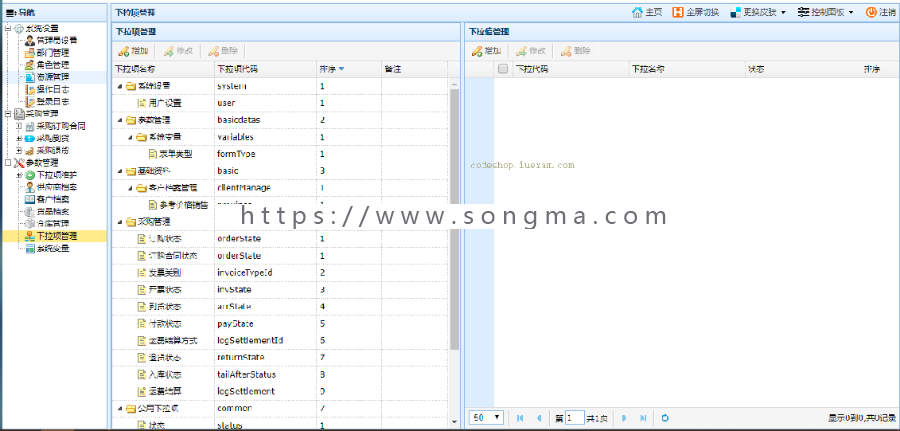The height and width of the screenshot is (431, 900).
Task: Click 修改 in the 下拉项管理 toolbar
Action: coord(178,51)
